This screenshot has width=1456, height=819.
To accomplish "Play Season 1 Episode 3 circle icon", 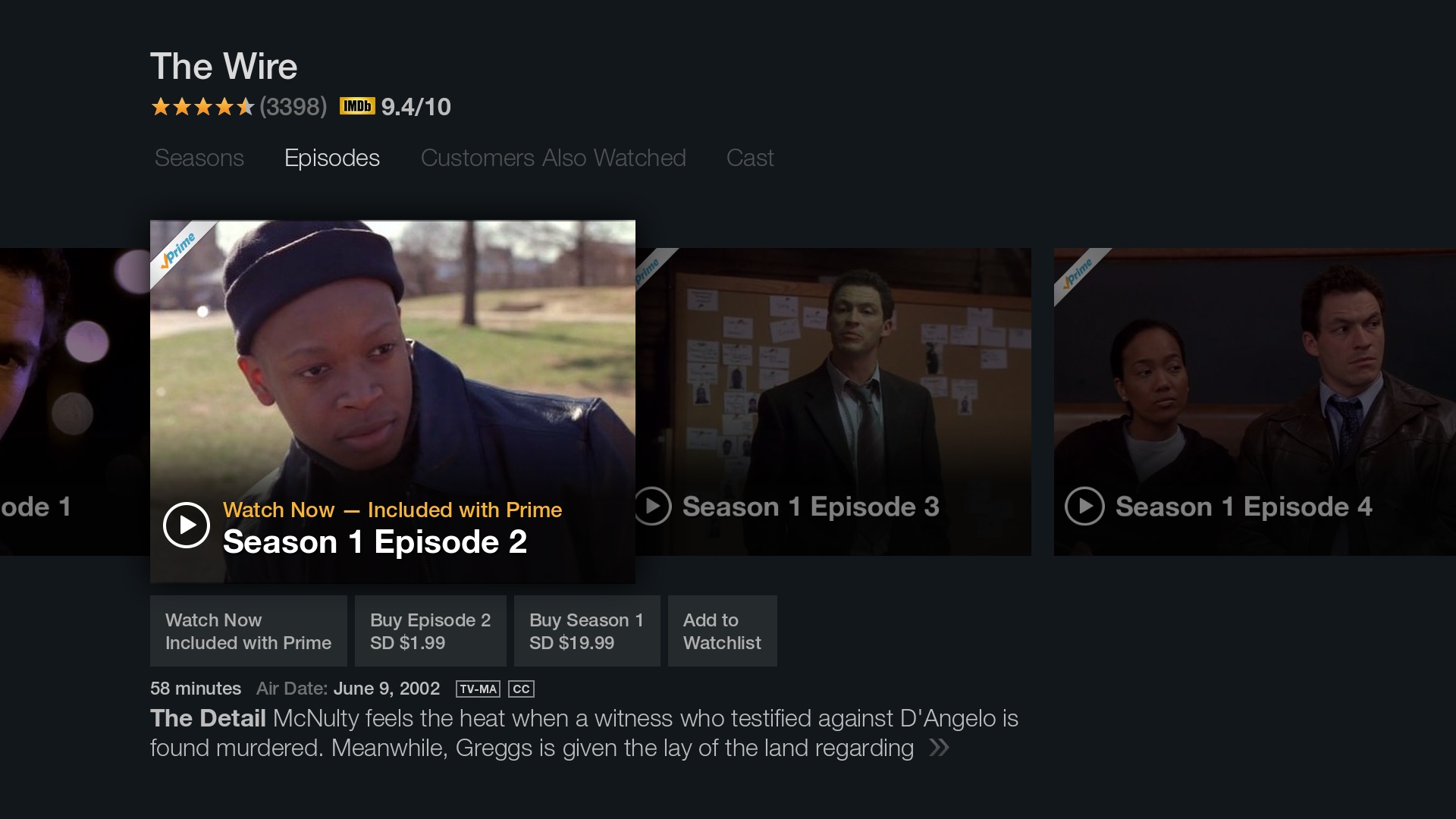I will pos(653,506).
